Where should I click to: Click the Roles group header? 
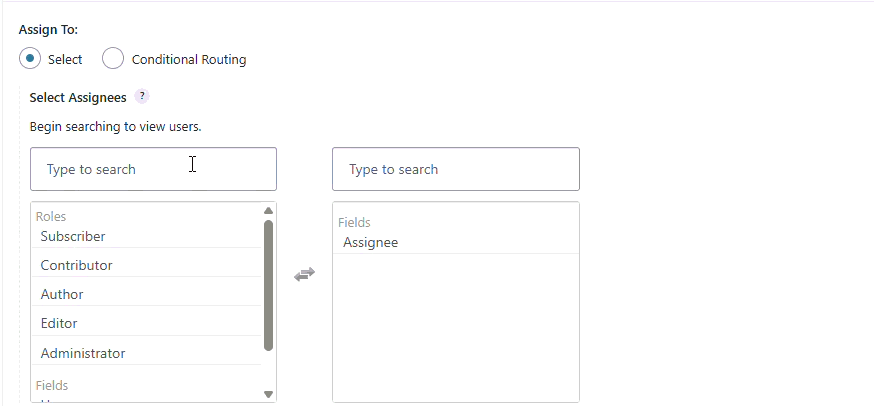point(51,216)
